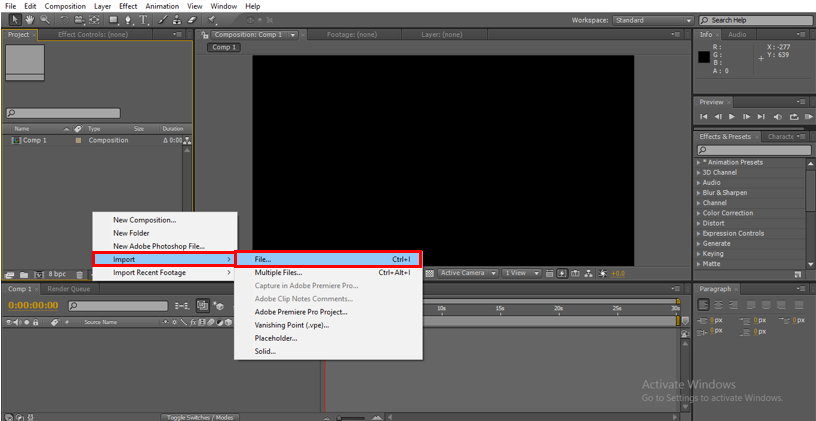Click the draft 3D icon in timeline
Screen dimensions: 816x421
point(218,306)
